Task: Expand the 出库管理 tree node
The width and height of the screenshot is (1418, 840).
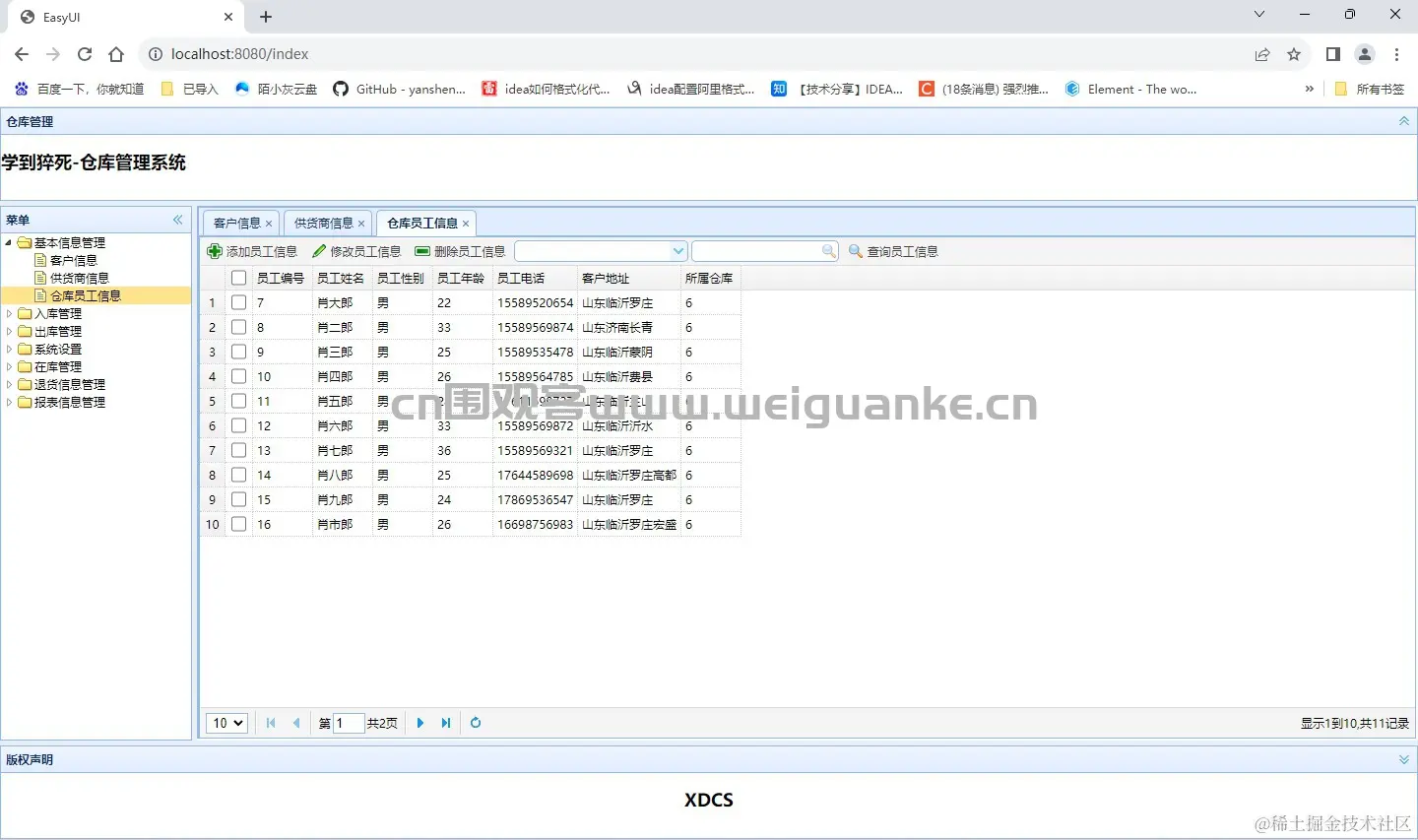Action: coord(9,331)
